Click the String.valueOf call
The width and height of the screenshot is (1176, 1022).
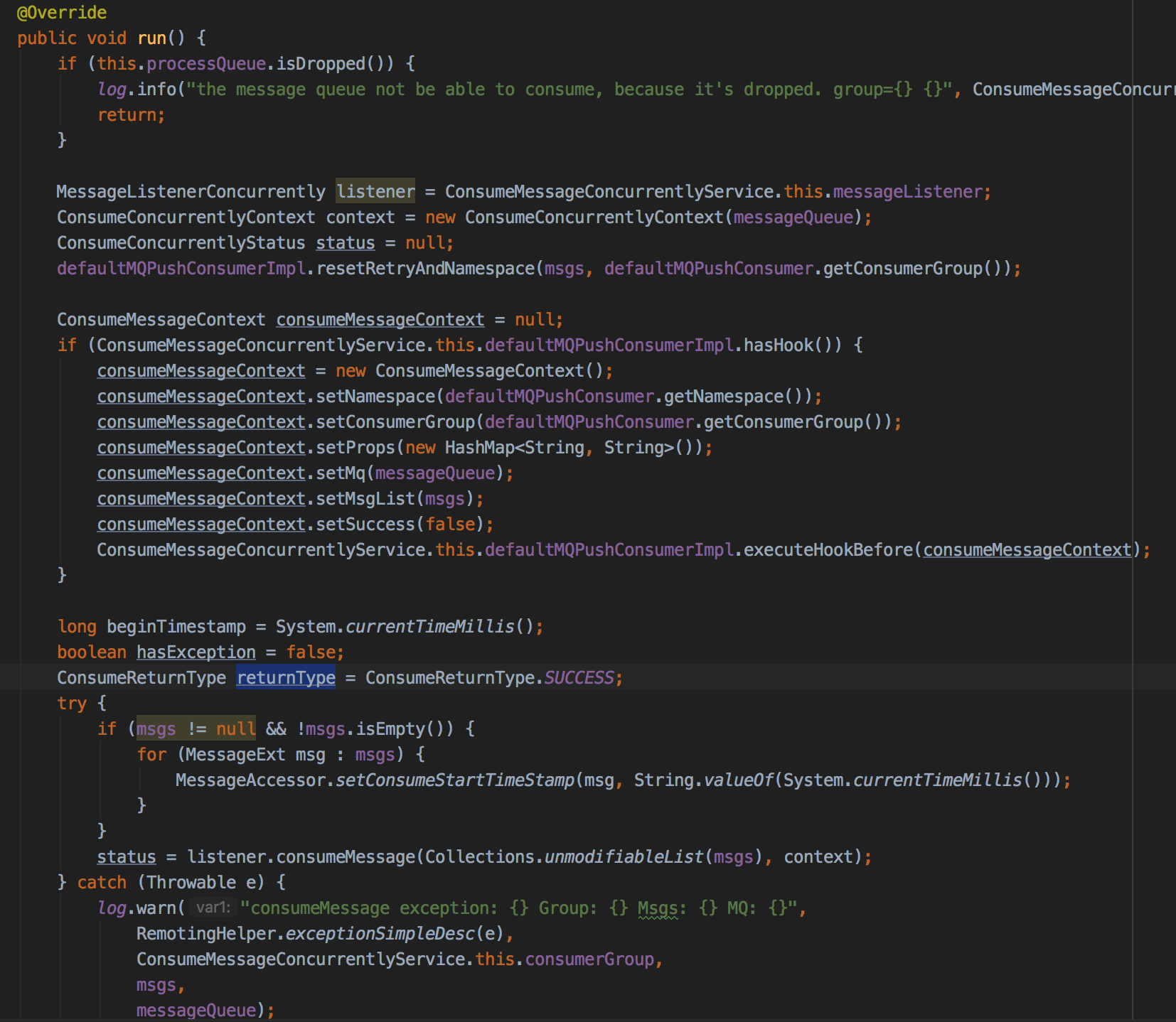(x=703, y=780)
